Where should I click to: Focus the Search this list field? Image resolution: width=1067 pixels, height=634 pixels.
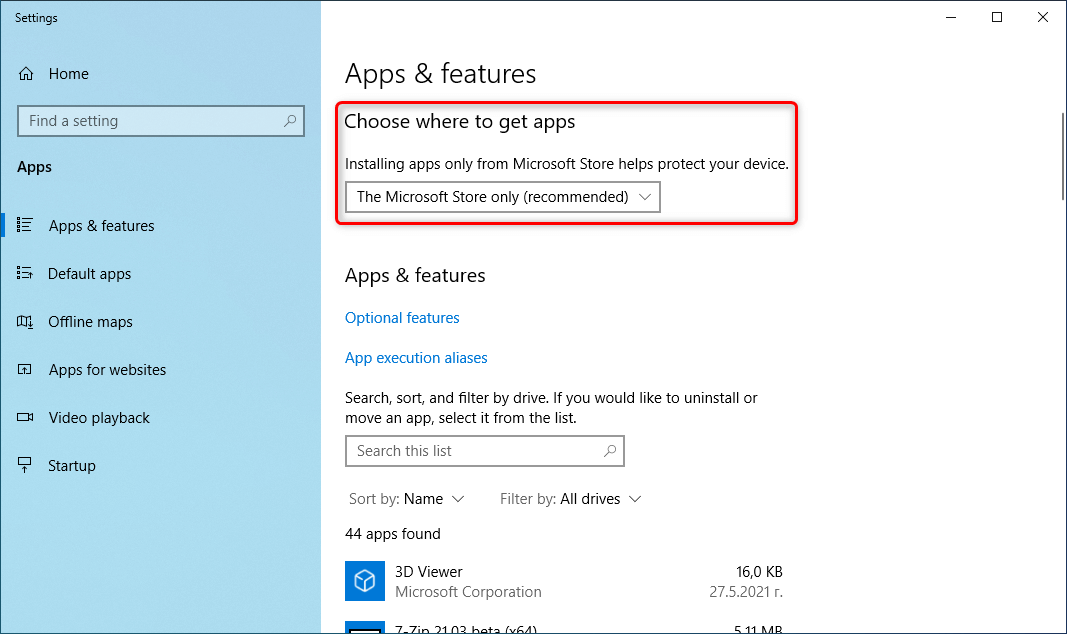[485, 451]
